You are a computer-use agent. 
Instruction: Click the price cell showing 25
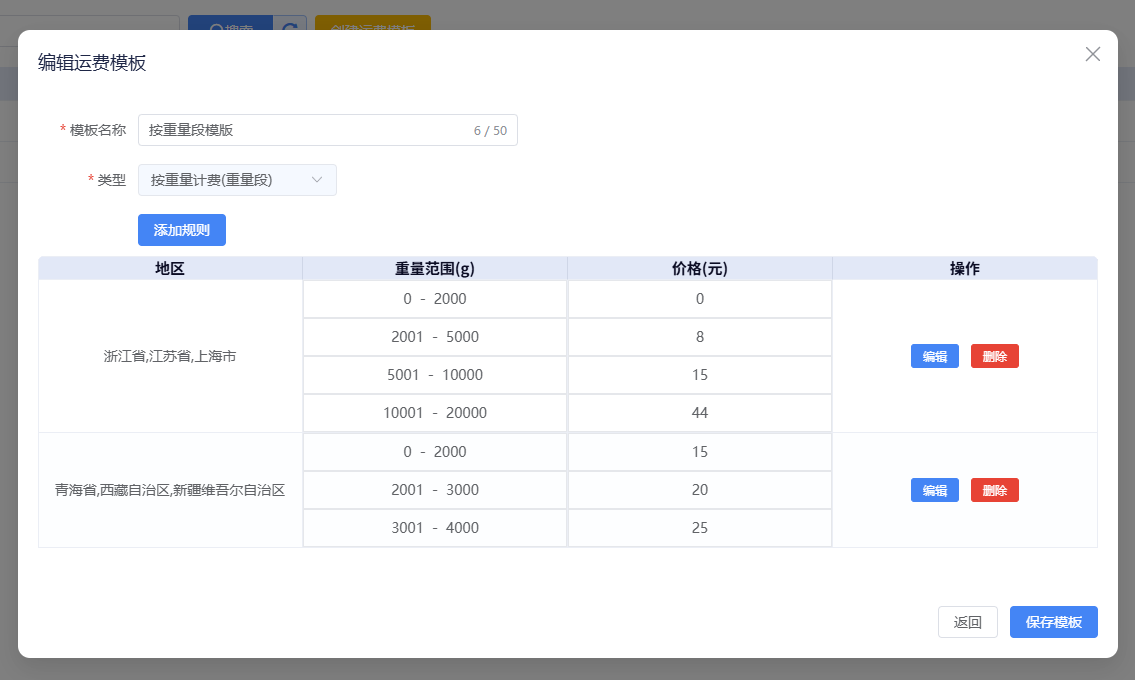click(700, 528)
